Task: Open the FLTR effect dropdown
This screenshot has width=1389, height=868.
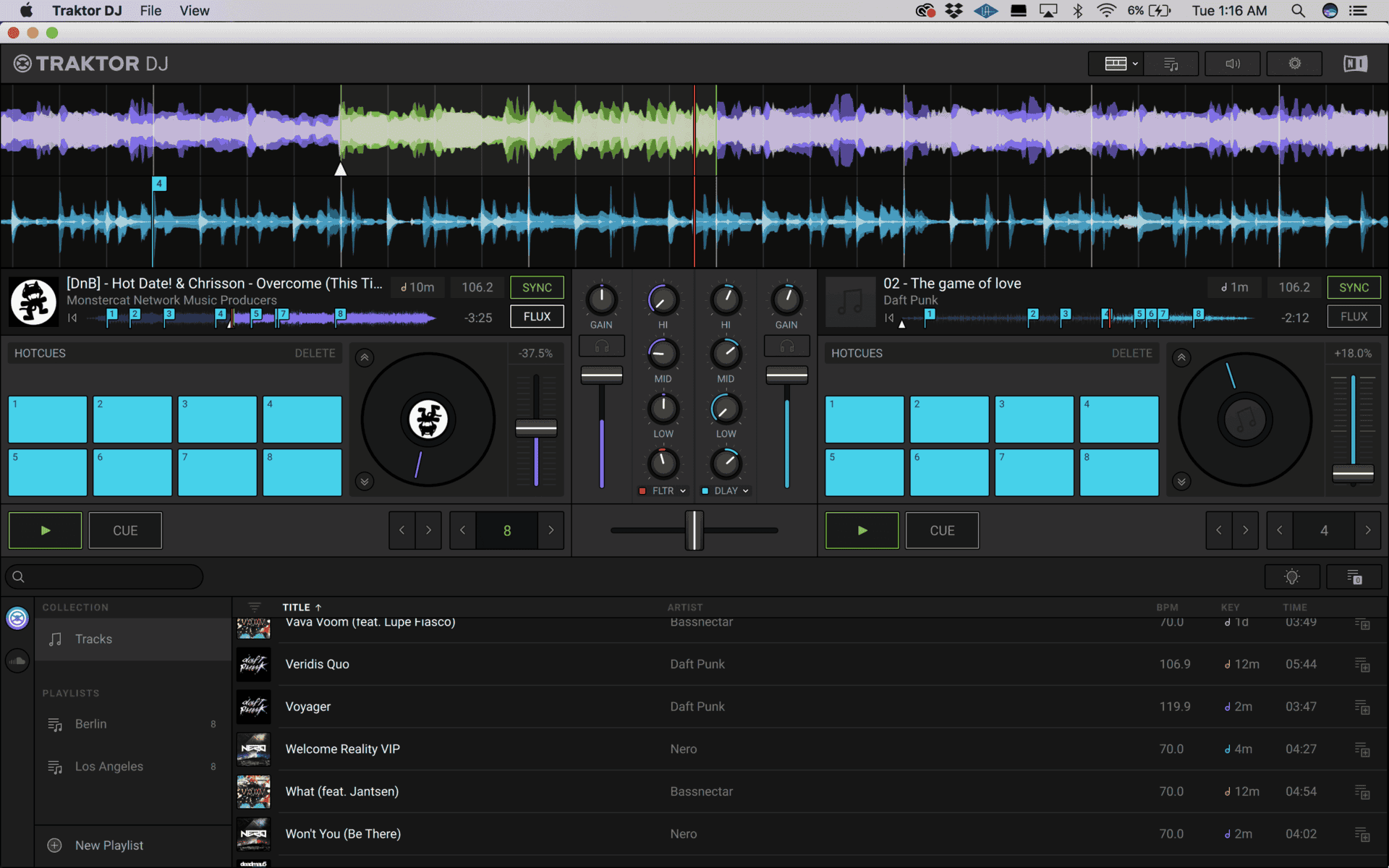Action: click(x=669, y=491)
